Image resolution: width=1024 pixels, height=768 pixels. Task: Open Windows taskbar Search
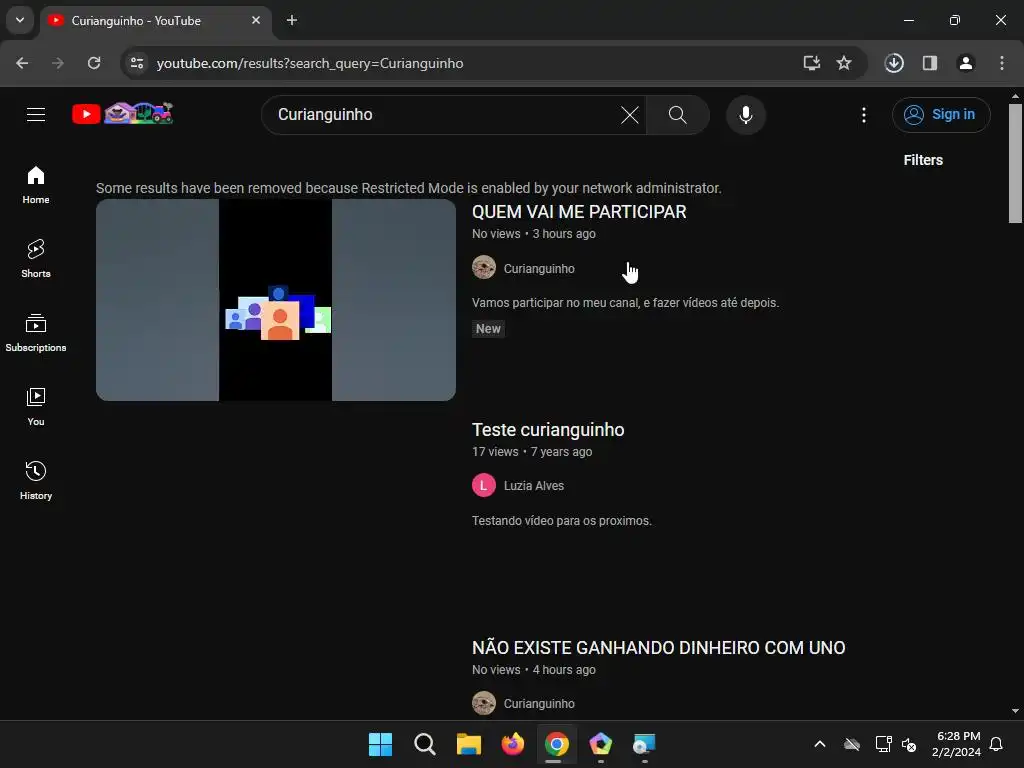424,744
